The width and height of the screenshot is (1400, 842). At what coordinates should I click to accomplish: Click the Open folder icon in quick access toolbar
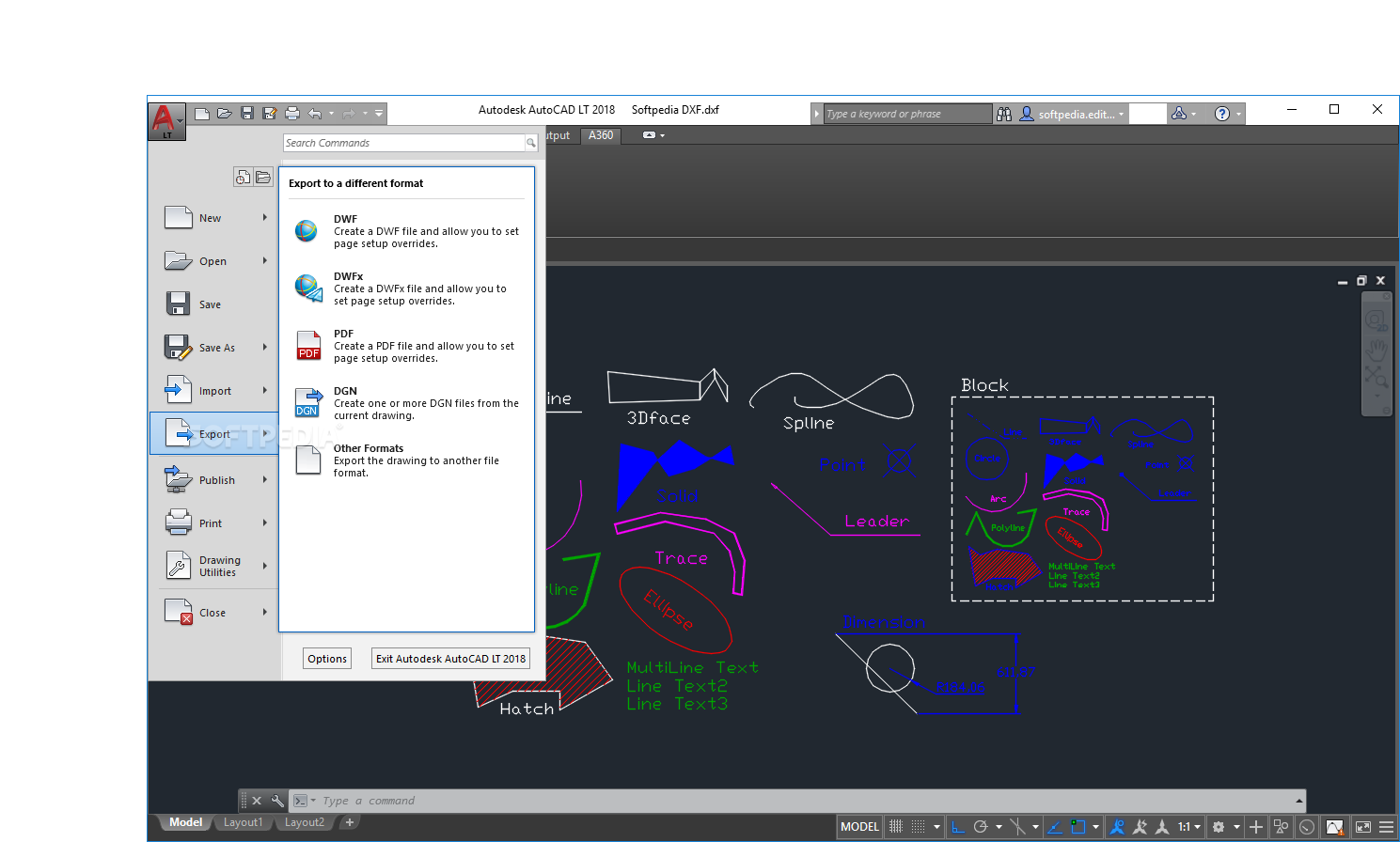(225, 114)
